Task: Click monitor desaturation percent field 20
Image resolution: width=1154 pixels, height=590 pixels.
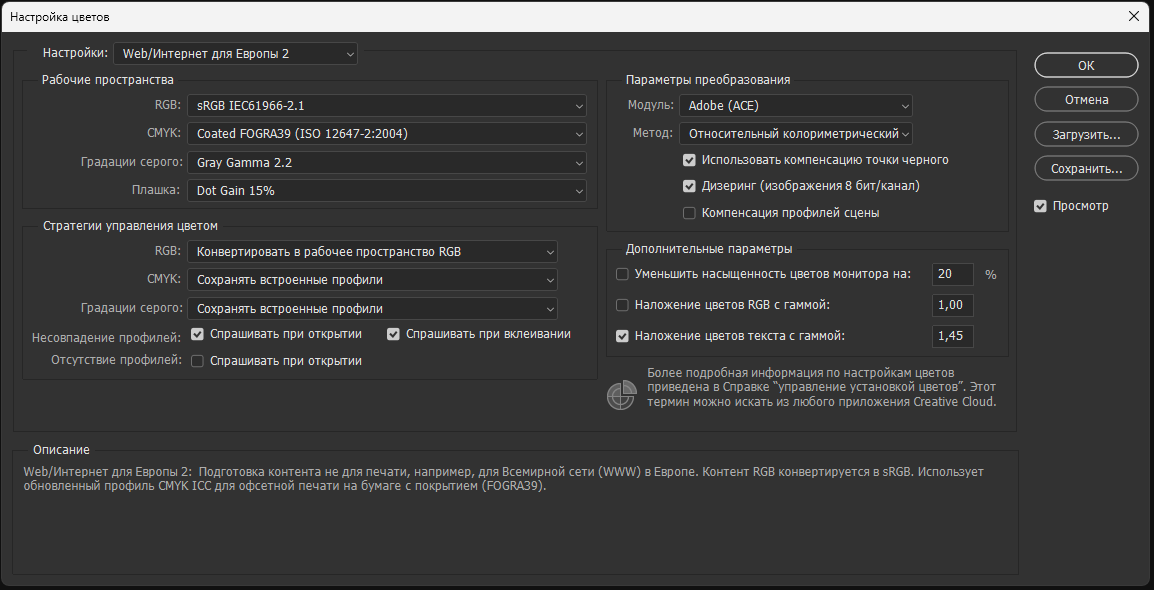Action: pyautogui.click(x=953, y=274)
